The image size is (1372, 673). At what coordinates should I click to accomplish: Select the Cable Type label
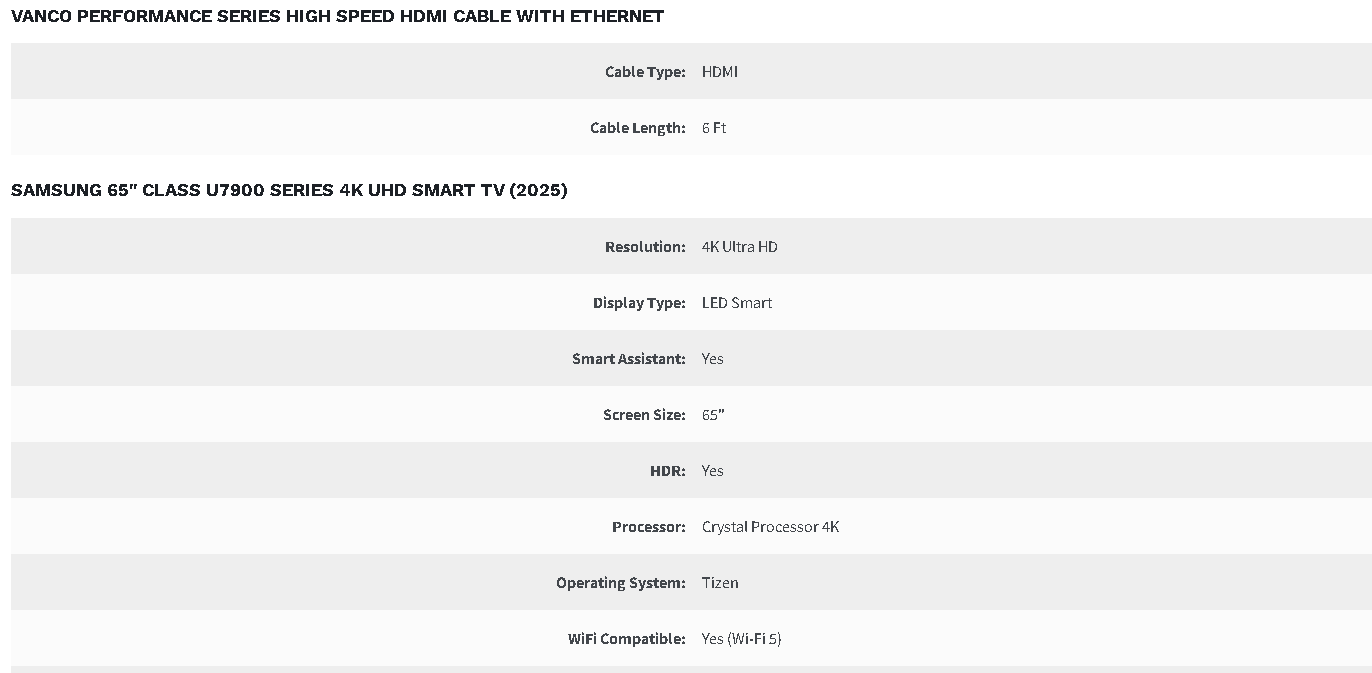(645, 72)
